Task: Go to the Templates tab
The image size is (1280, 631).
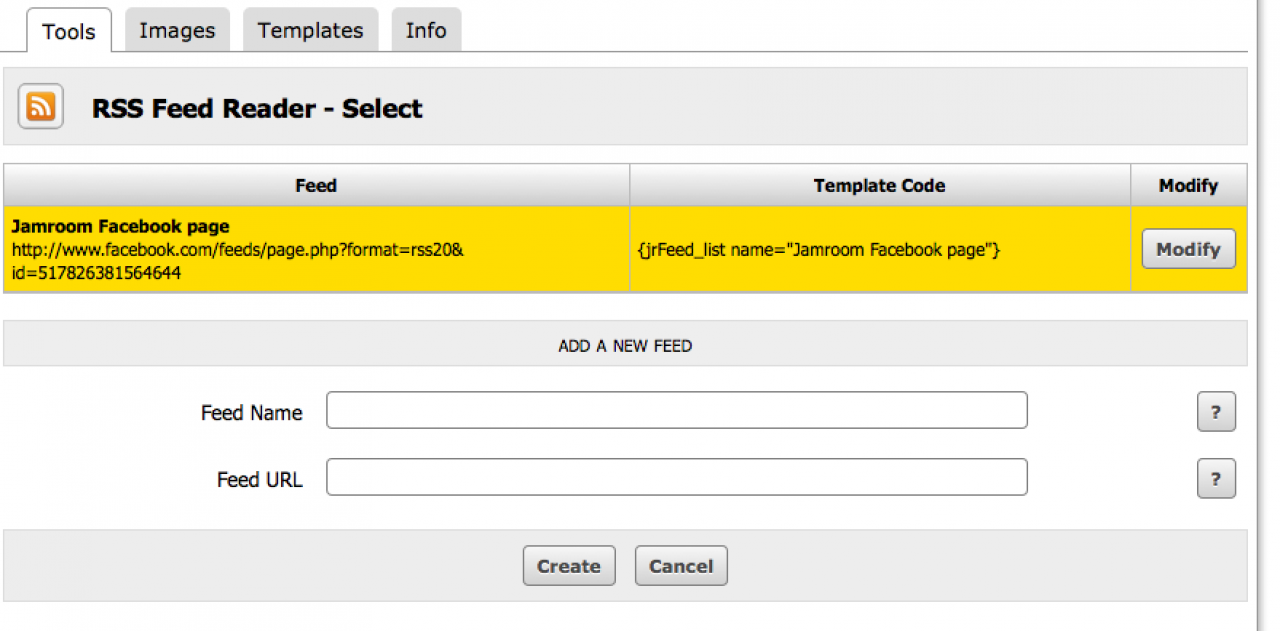Action: (x=310, y=31)
